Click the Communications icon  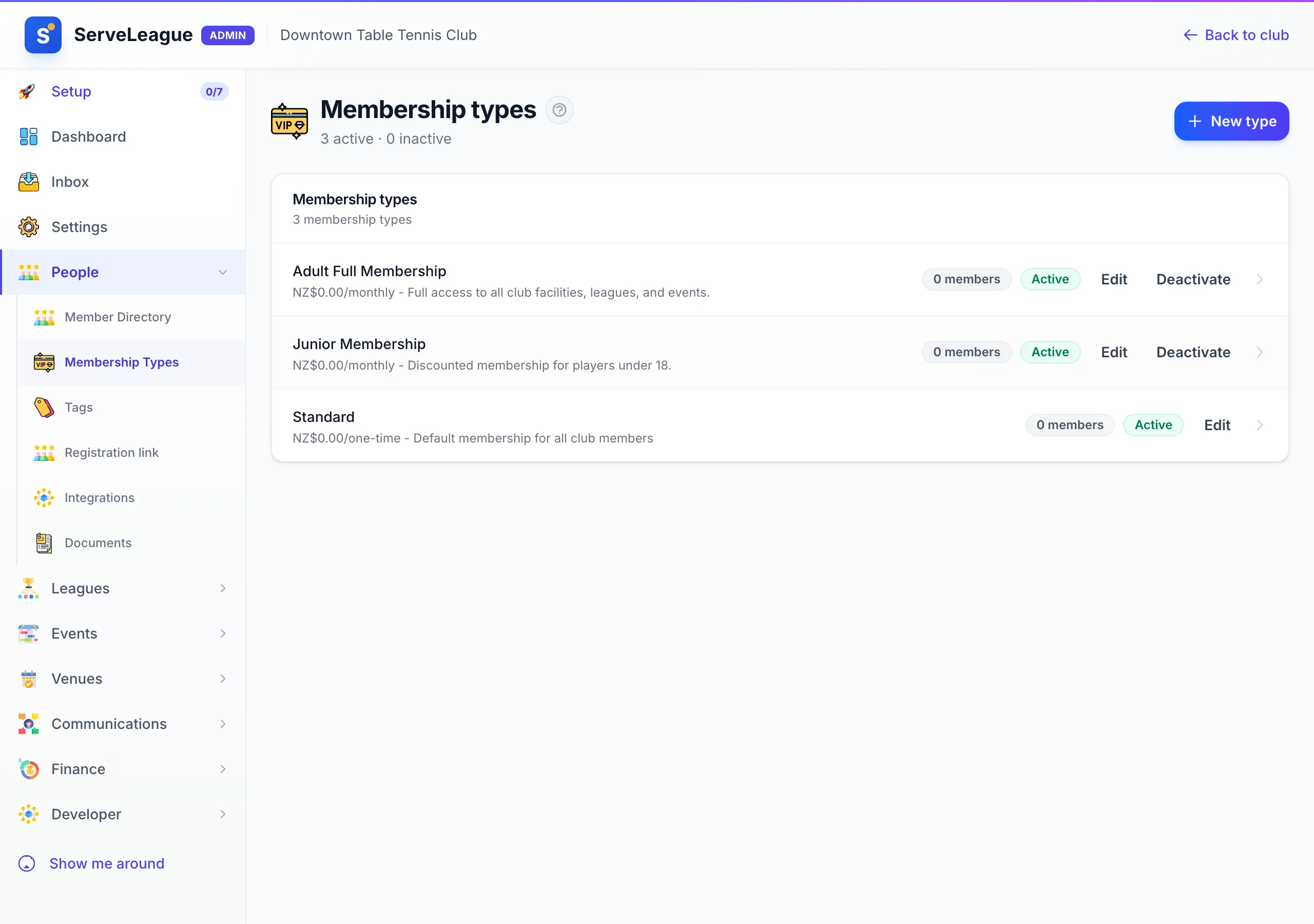click(29, 724)
